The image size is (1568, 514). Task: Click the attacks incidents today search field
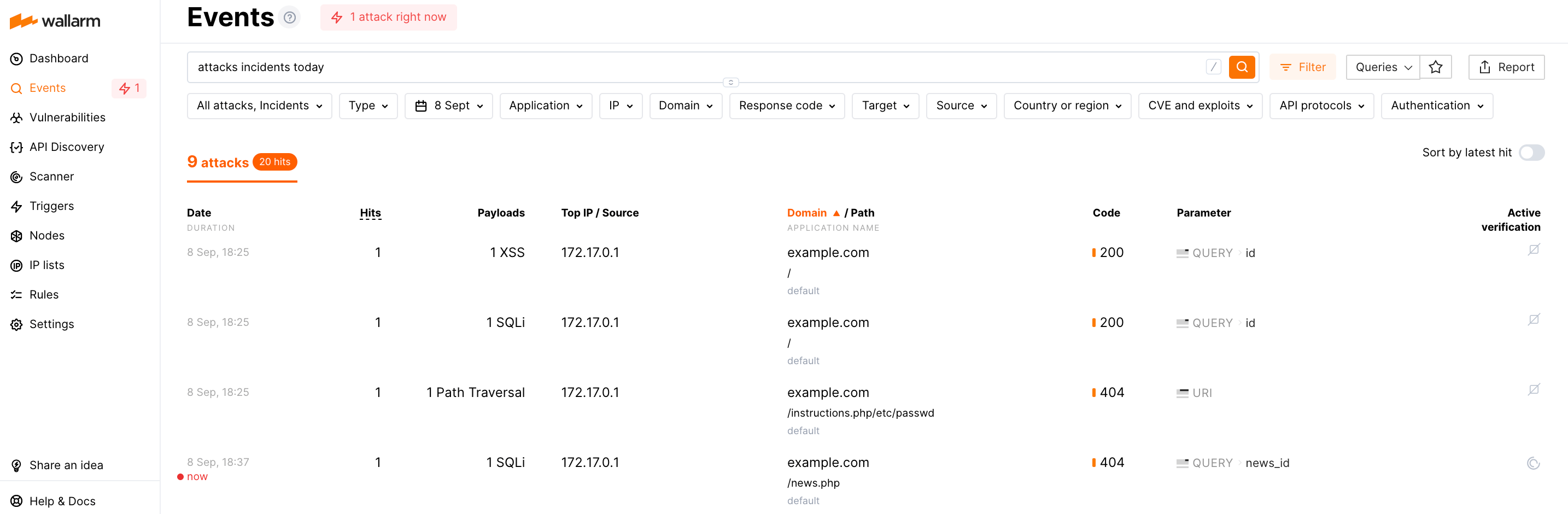694,67
